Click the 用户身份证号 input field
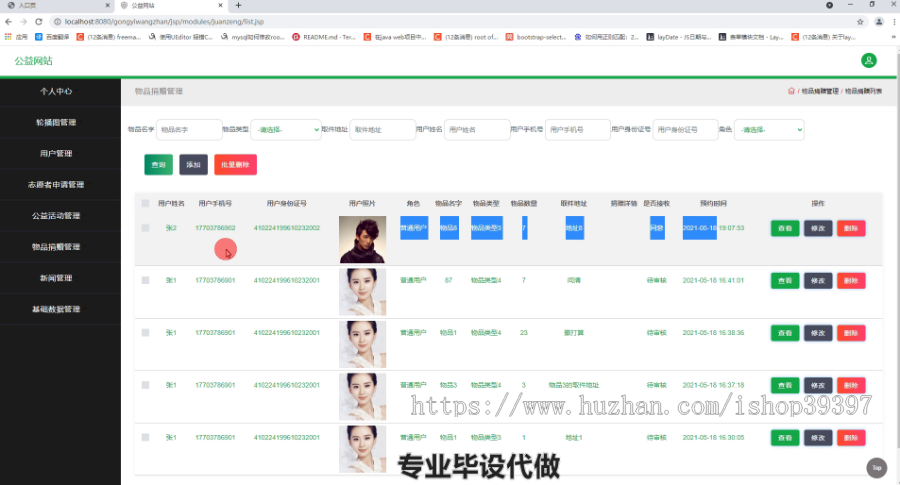Viewport: 900px width, 485px height. (685, 130)
